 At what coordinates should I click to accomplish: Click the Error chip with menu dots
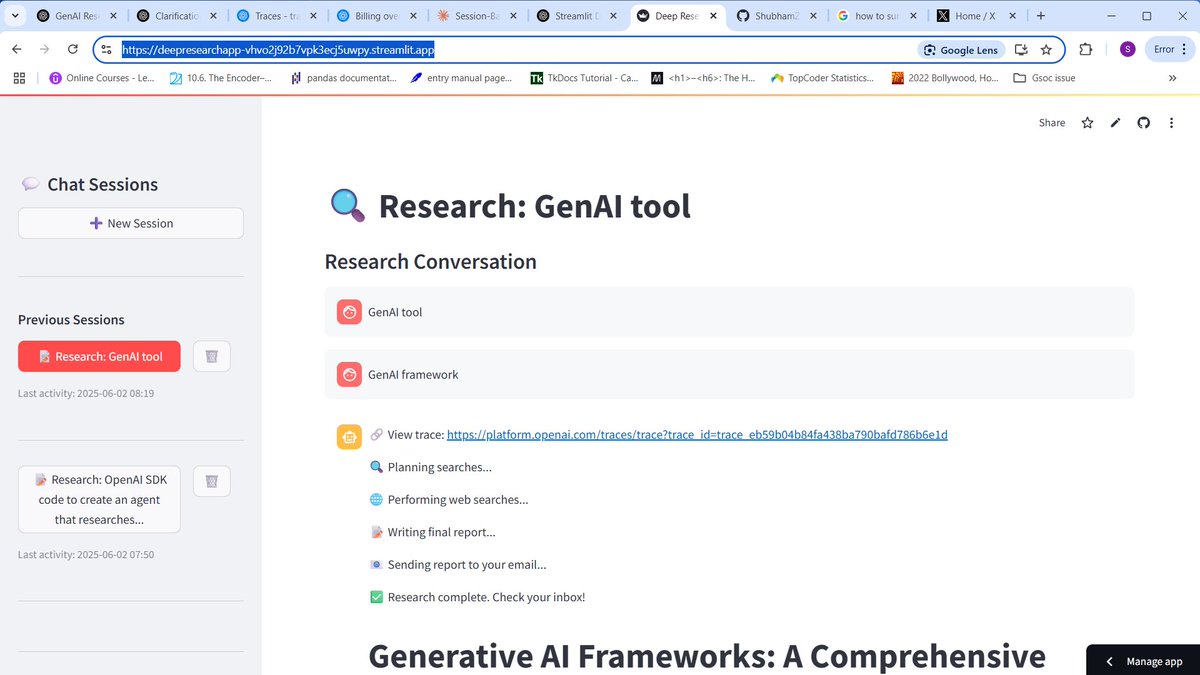pos(1168,49)
